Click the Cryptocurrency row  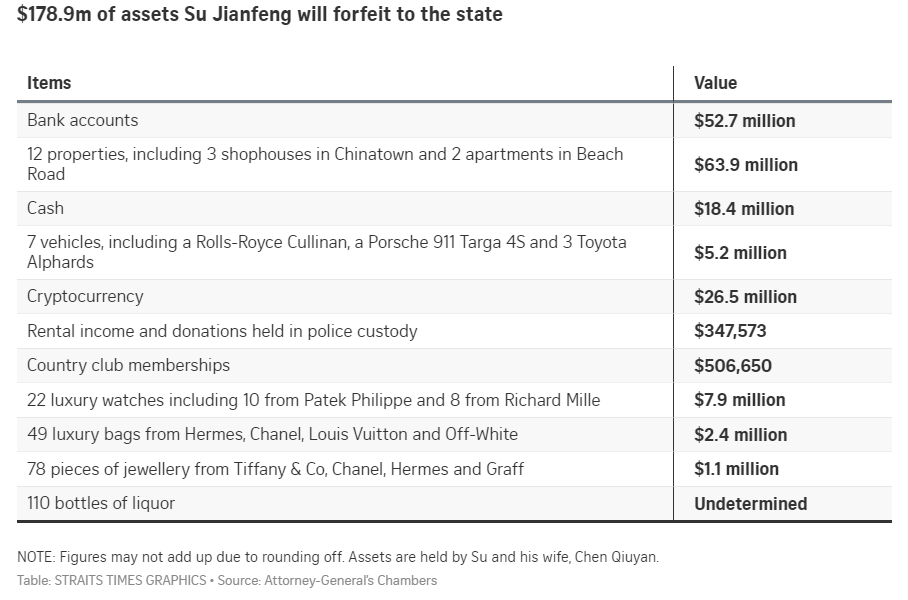85,296
